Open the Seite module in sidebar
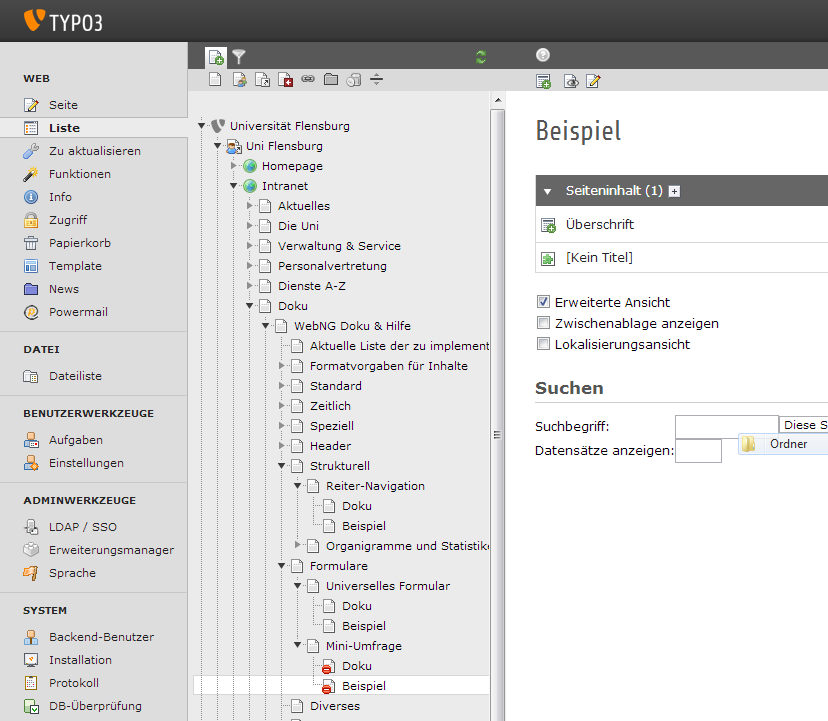 [x=63, y=105]
